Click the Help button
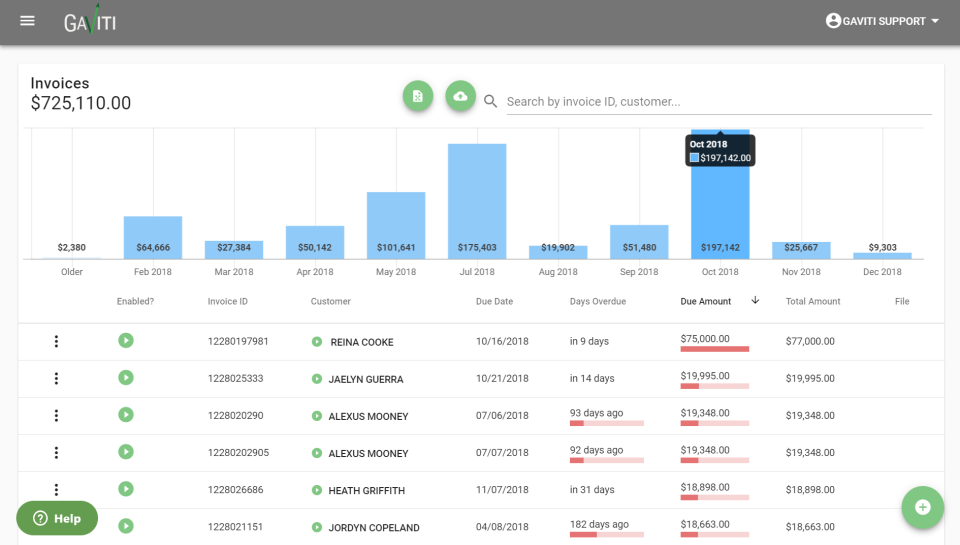Image resolution: width=960 pixels, height=545 pixels. (x=57, y=518)
